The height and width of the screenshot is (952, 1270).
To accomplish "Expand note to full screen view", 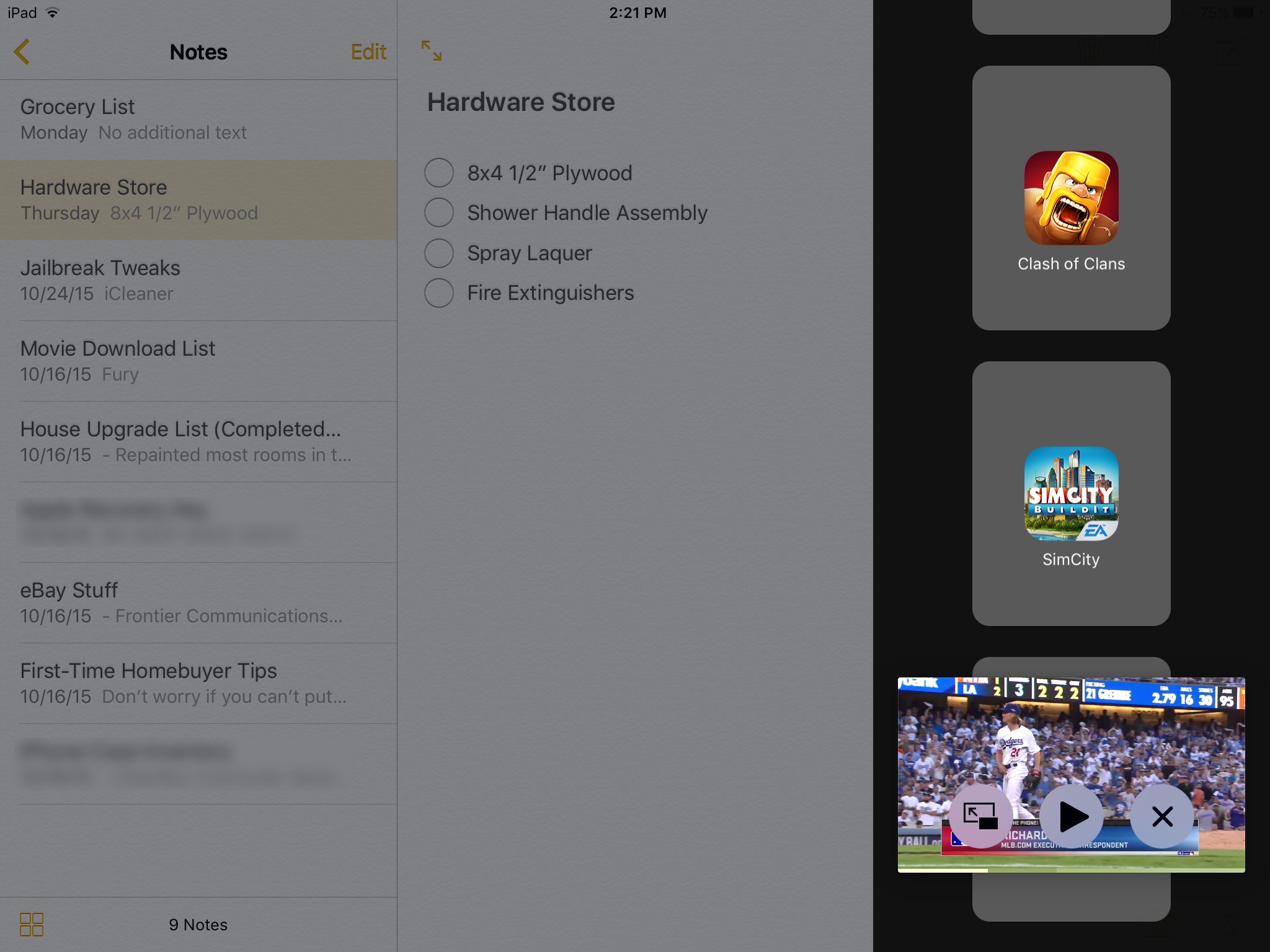I will (431, 51).
